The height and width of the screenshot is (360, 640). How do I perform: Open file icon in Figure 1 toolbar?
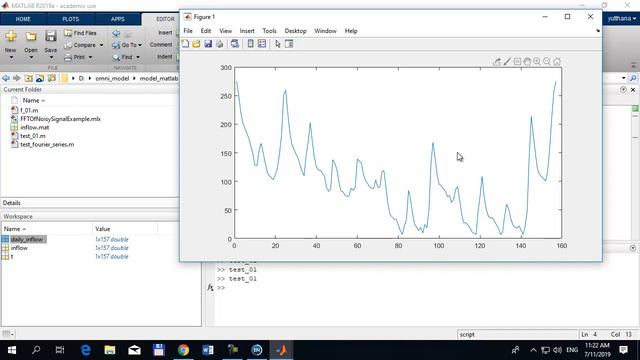196,44
